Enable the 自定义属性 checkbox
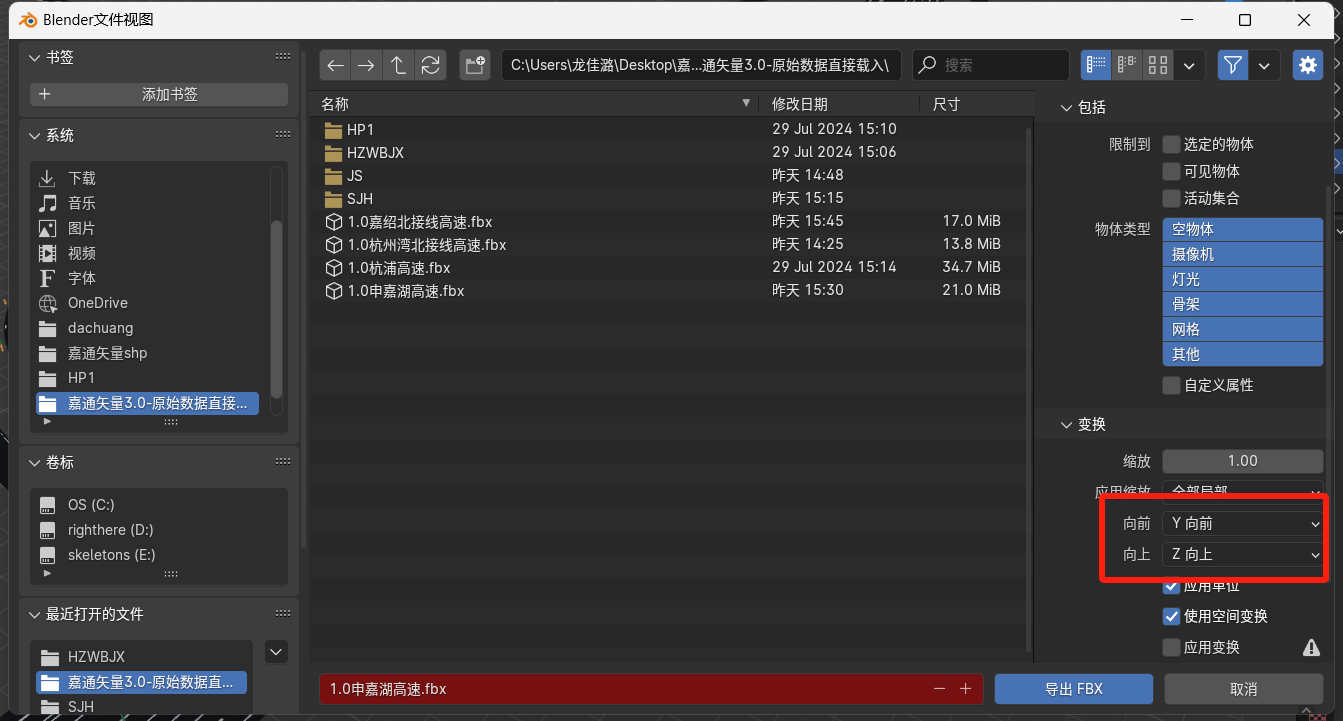The height and width of the screenshot is (721, 1343). pos(1171,385)
